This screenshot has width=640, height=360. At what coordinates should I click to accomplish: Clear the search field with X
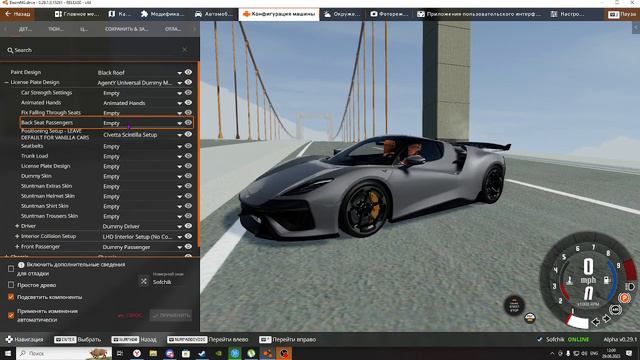185,50
